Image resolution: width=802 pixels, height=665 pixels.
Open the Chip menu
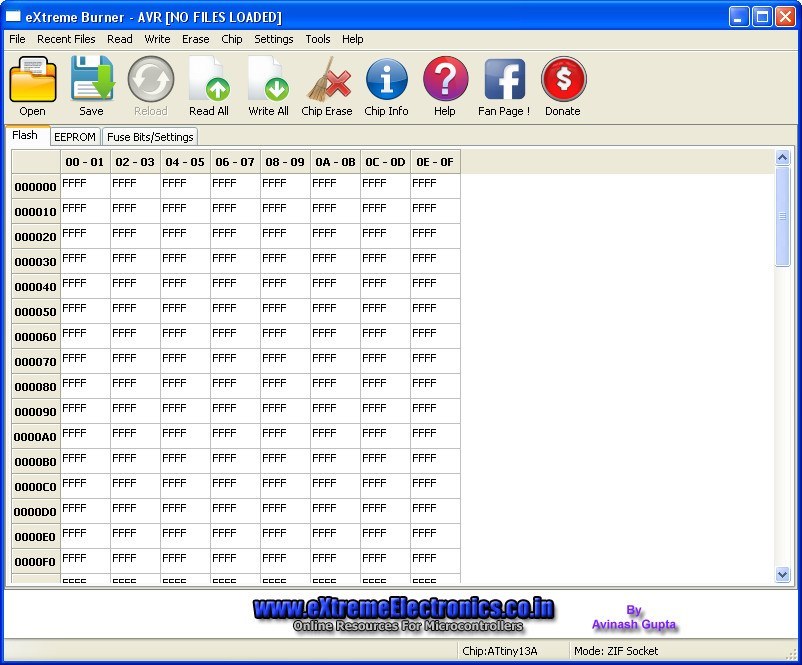231,39
